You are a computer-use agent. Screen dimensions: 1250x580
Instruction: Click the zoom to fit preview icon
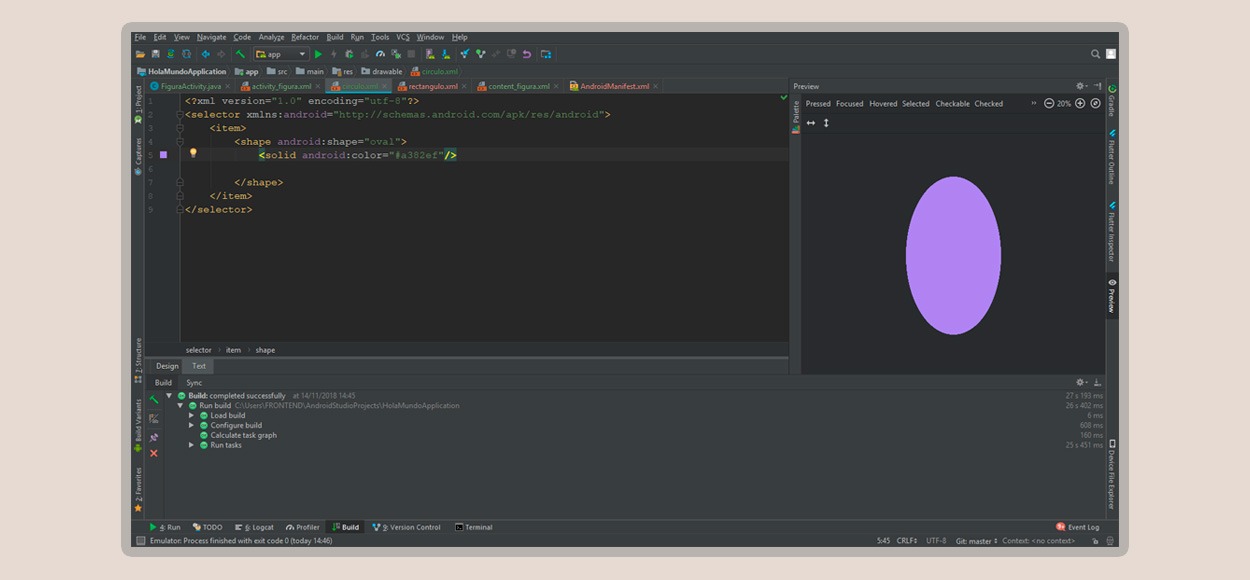pos(1095,103)
